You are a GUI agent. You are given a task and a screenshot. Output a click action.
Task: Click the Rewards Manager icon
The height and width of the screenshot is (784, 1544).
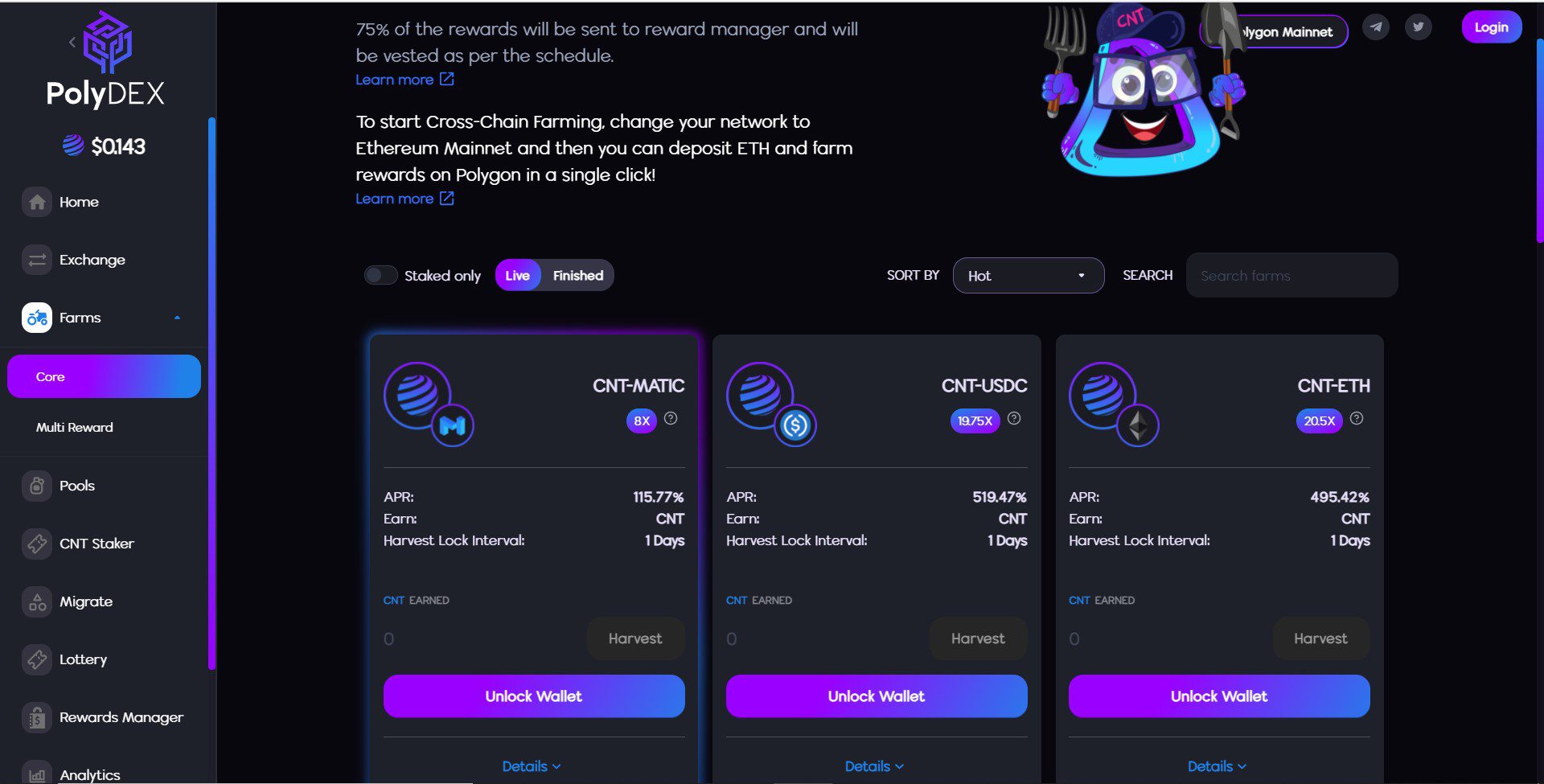pos(37,717)
